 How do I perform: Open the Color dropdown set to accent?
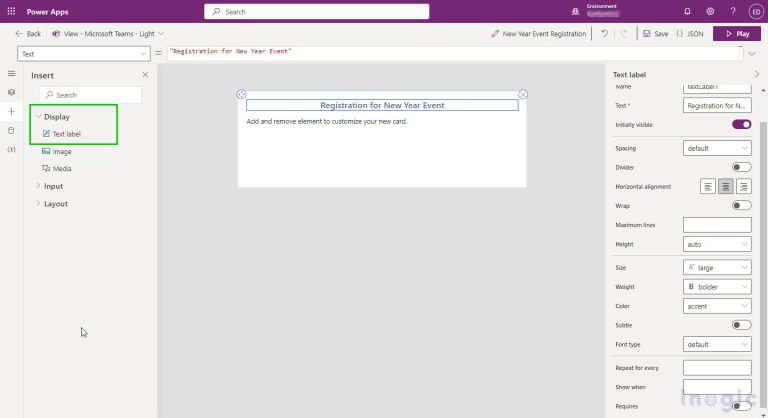coord(717,306)
